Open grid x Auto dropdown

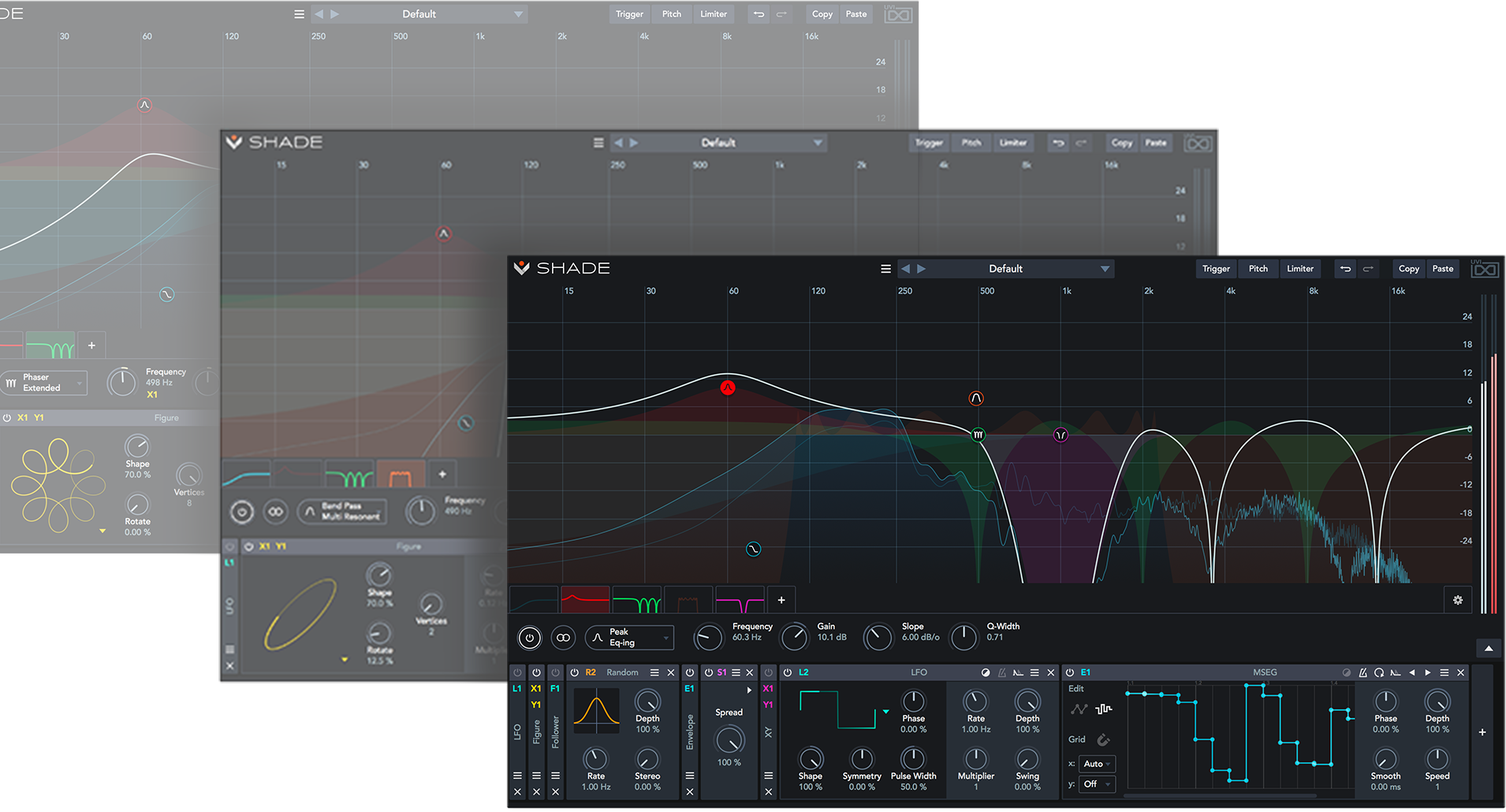click(1098, 764)
